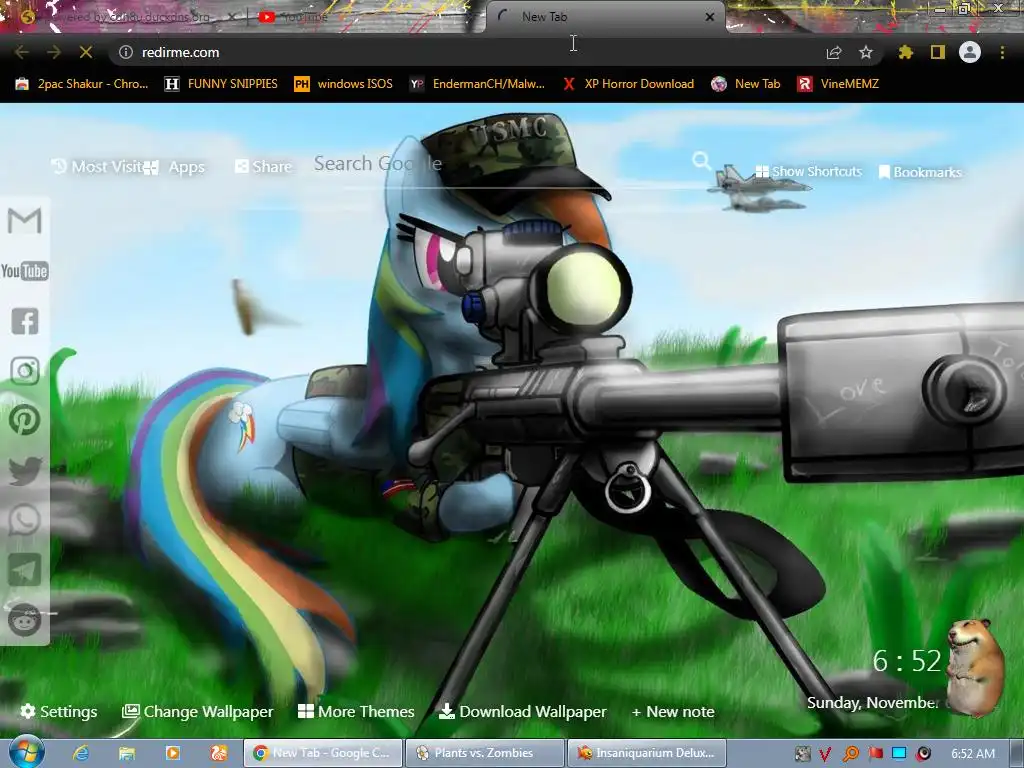Open More Themes
This screenshot has height=768, width=1024.
(356, 711)
